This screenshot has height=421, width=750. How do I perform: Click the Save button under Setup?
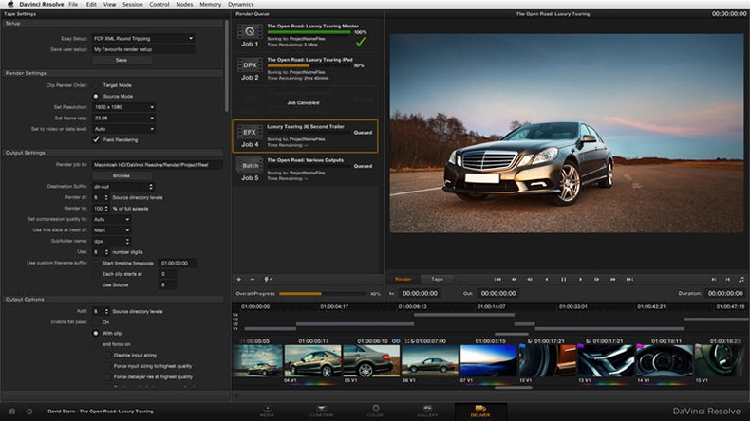tap(122, 60)
